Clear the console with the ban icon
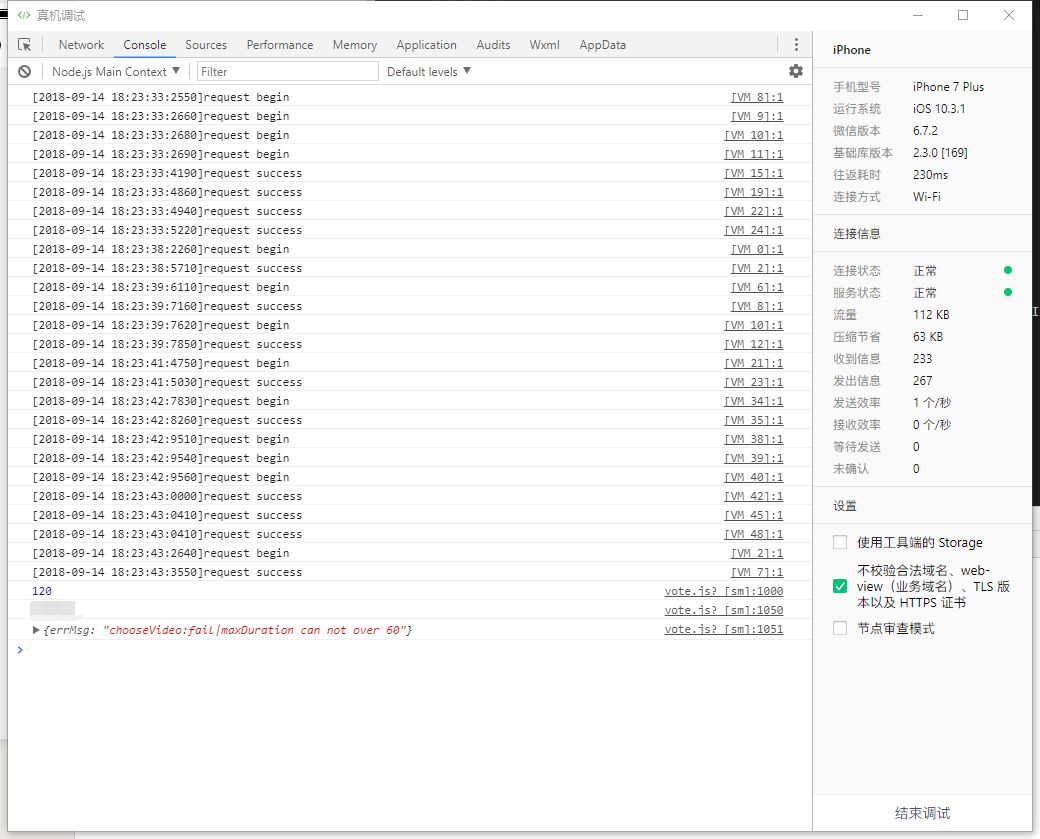1040x839 pixels. [x=25, y=72]
